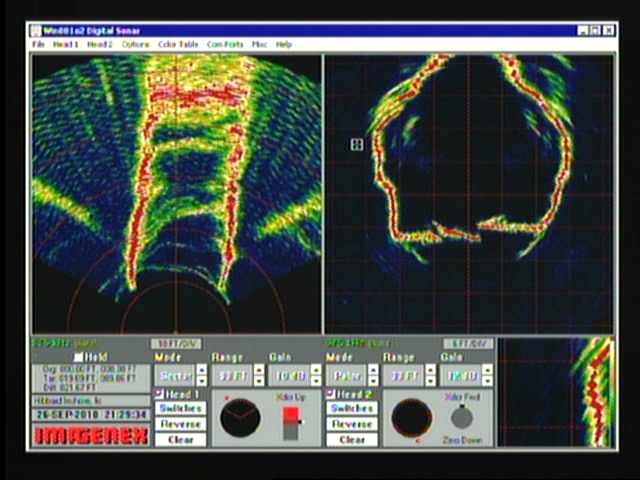Image resolution: width=640 pixels, height=480 pixels.
Task: Click the Imagenex logo
Action: click(x=91, y=436)
